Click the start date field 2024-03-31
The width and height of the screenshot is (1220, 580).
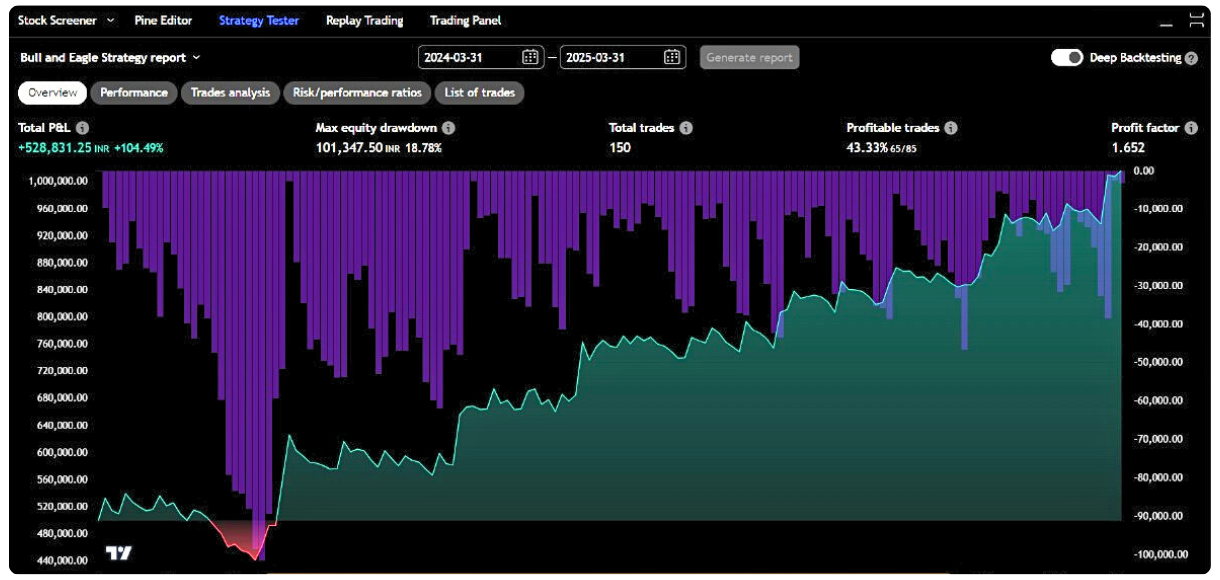tap(482, 57)
